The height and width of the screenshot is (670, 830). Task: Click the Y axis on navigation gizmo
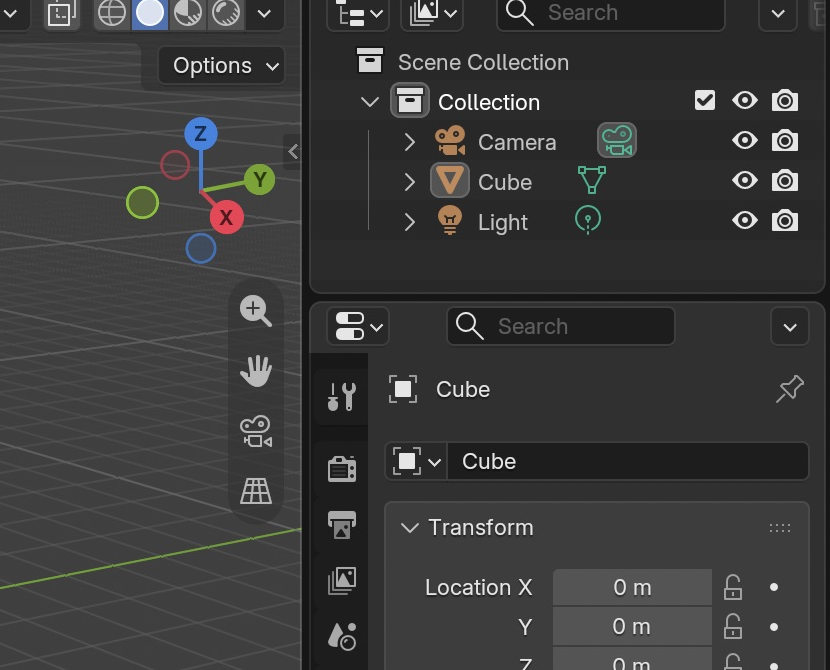click(259, 179)
